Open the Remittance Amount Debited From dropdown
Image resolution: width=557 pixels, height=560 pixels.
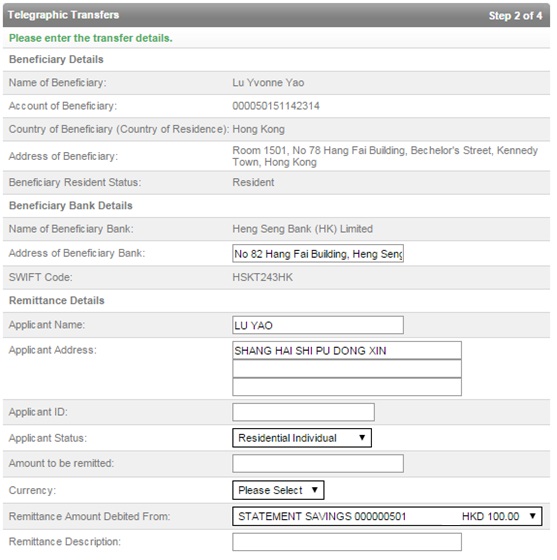coord(387,516)
